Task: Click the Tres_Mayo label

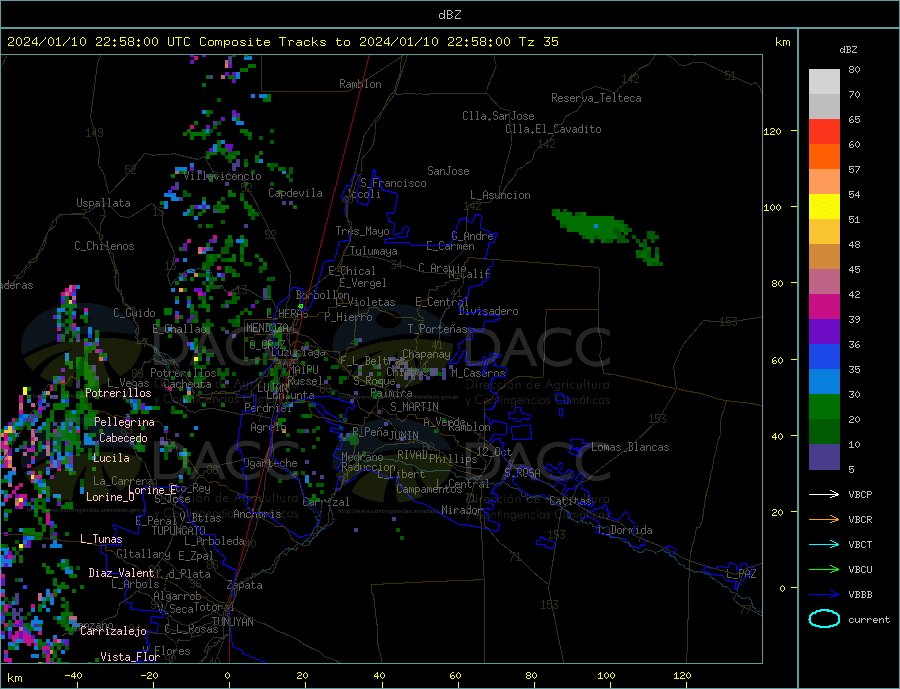Action: click(x=362, y=231)
